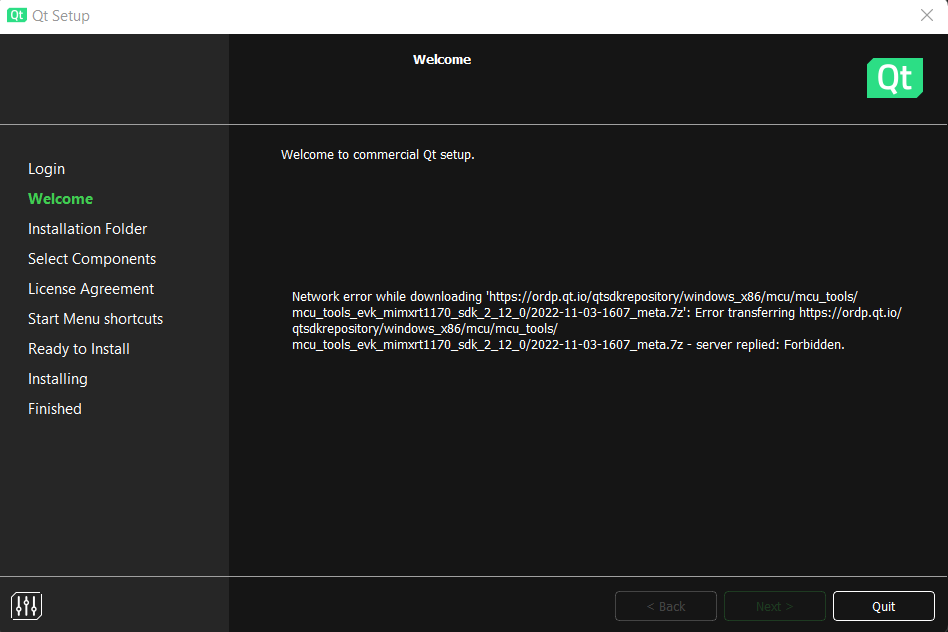Screen dimensions: 948x632
Task: Click 'Welcome to commercial Qt setup.' text
Action: [x=378, y=155]
